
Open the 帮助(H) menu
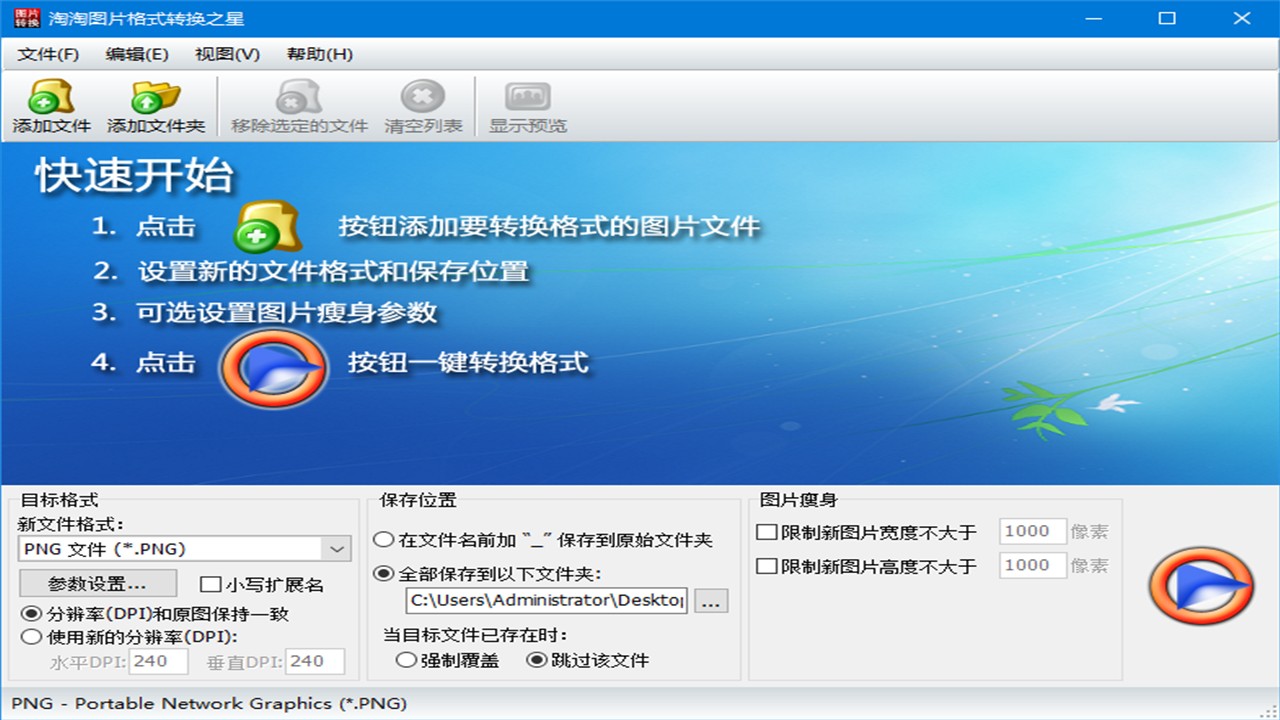pyautogui.click(x=320, y=54)
